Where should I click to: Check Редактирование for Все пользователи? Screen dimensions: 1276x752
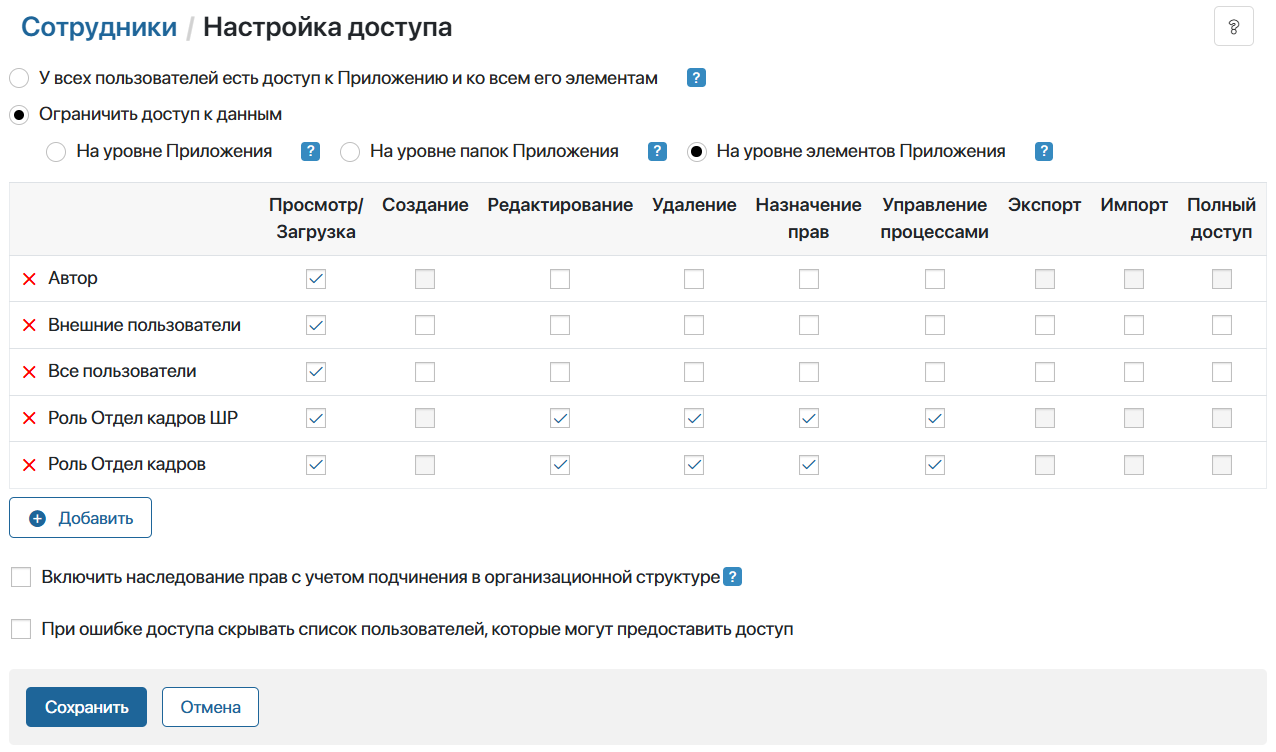pos(560,372)
